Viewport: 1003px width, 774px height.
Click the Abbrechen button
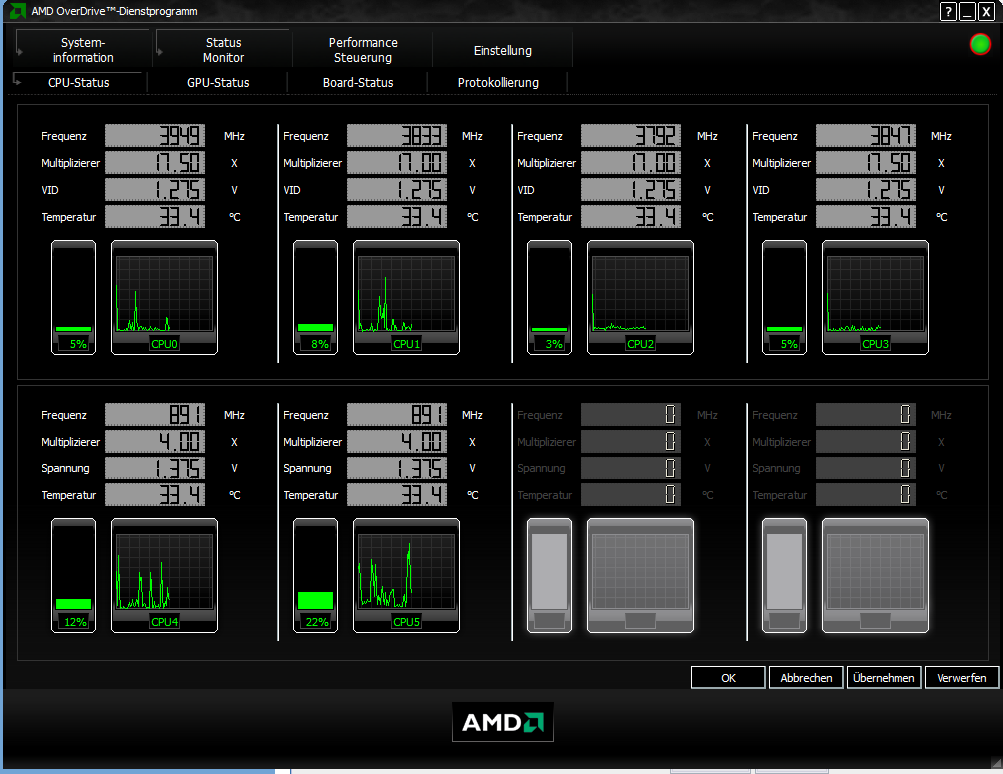[x=806, y=677]
